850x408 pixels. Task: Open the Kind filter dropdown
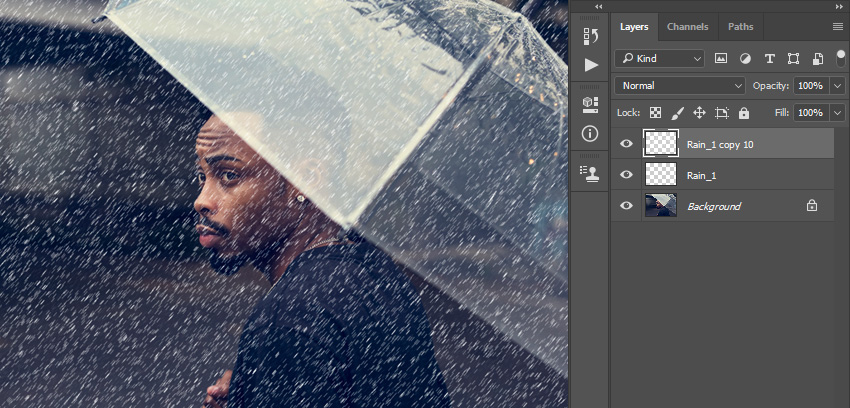pos(659,59)
